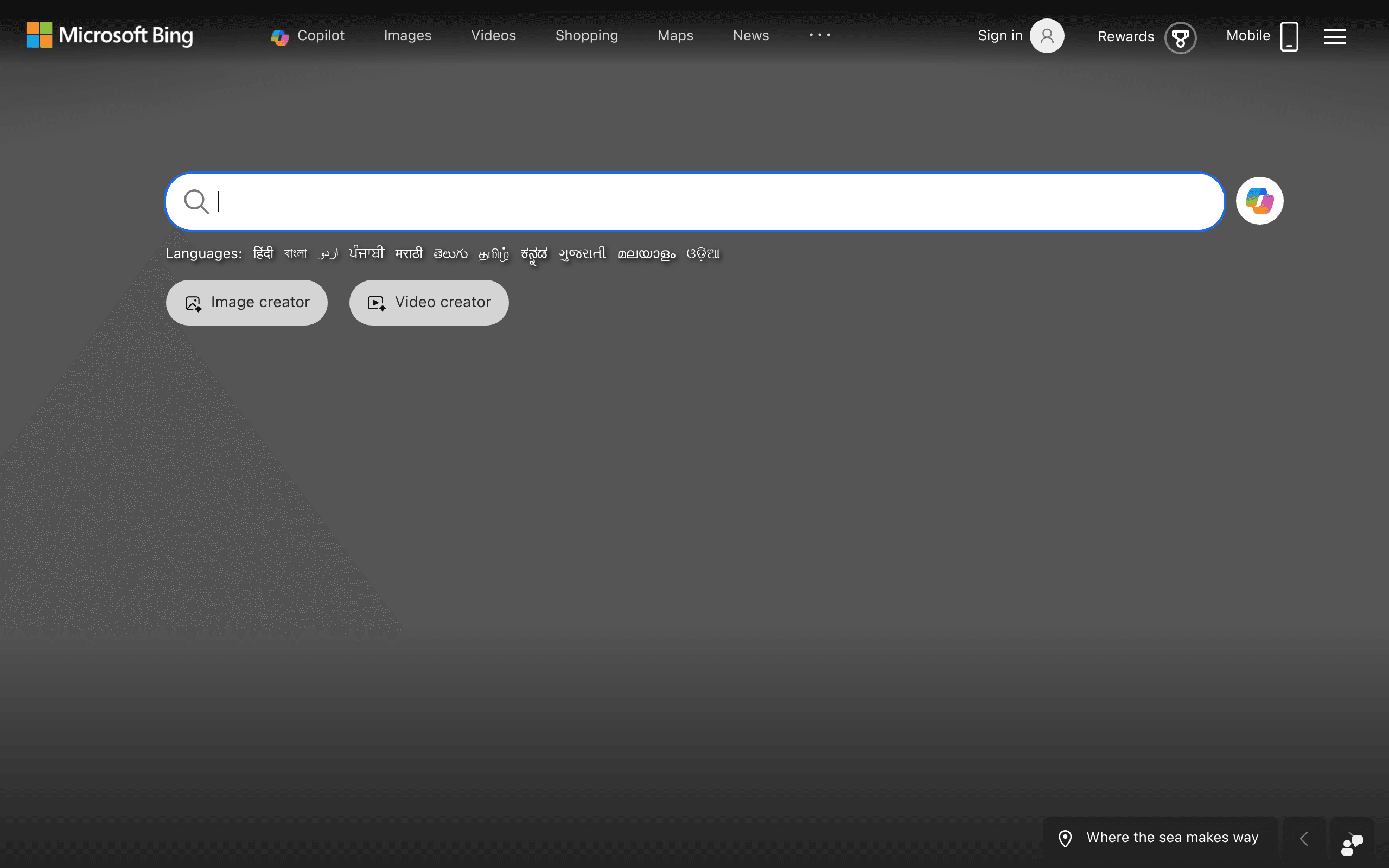
Task: Click the Sign in avatar icon
Action: point(1047,36)
